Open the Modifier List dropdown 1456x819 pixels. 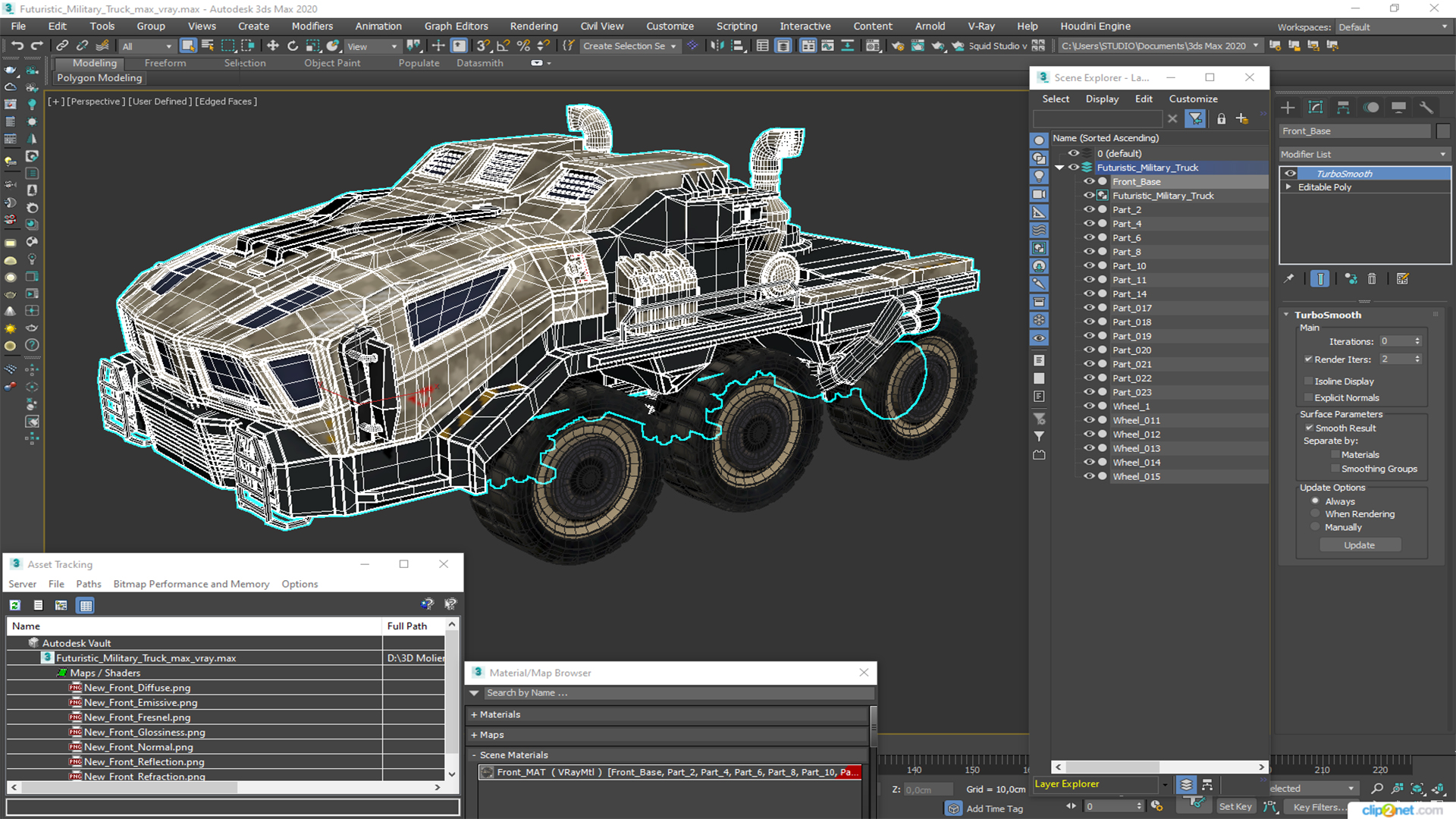pos(1363,154)
